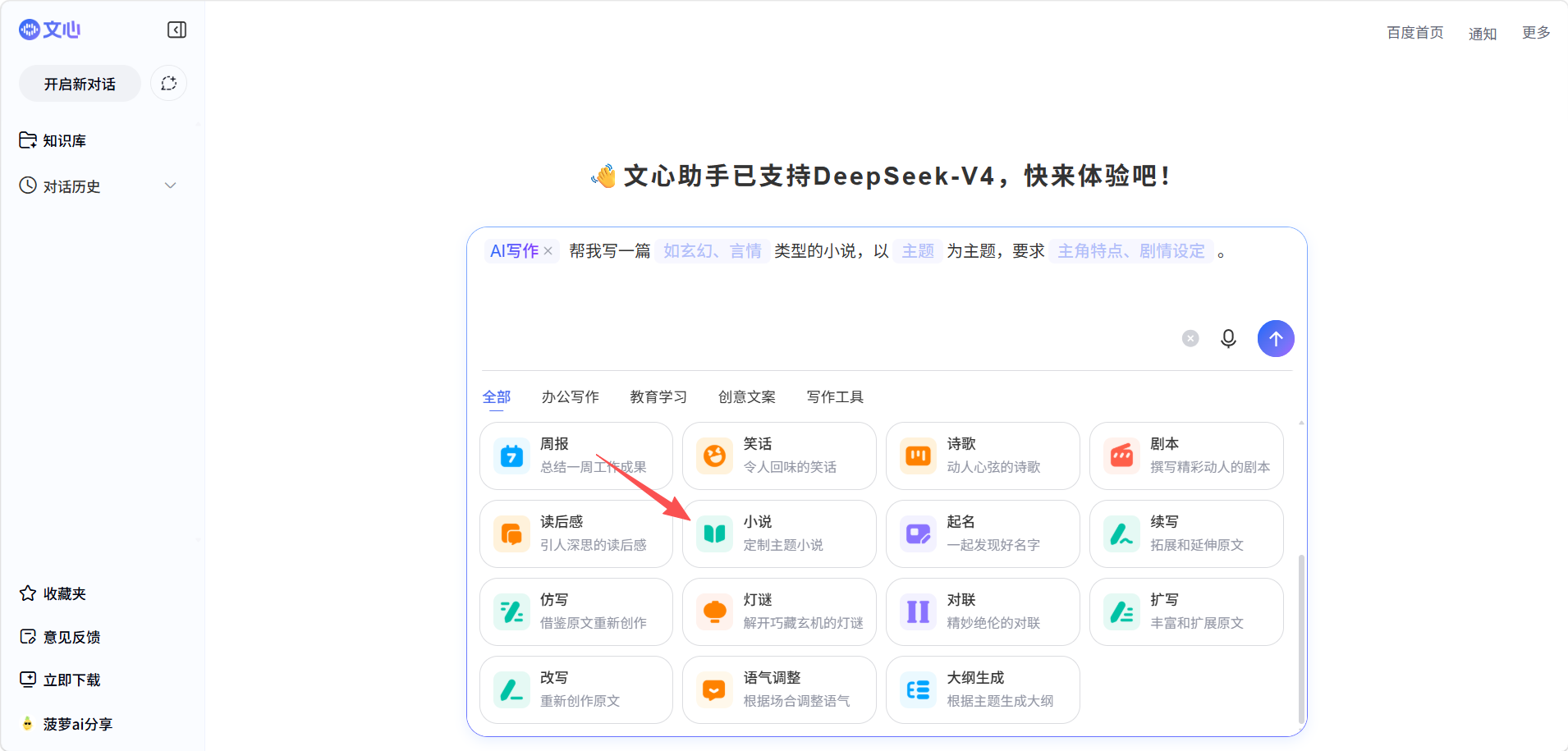Click the templates list scrollbar
1568x751 pixels.
tap(1301, 639)
